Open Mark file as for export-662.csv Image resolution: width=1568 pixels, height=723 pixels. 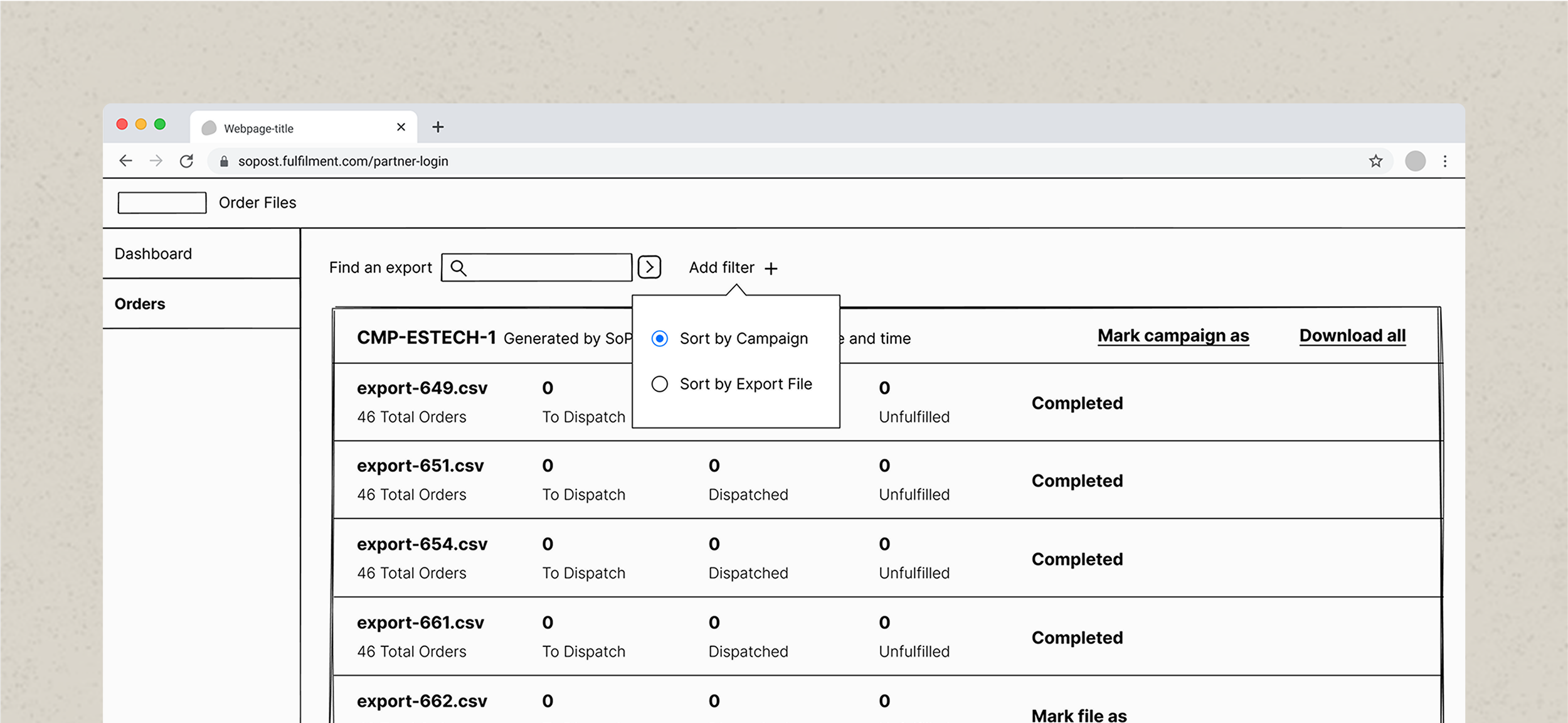click(x=1079, y=715)
